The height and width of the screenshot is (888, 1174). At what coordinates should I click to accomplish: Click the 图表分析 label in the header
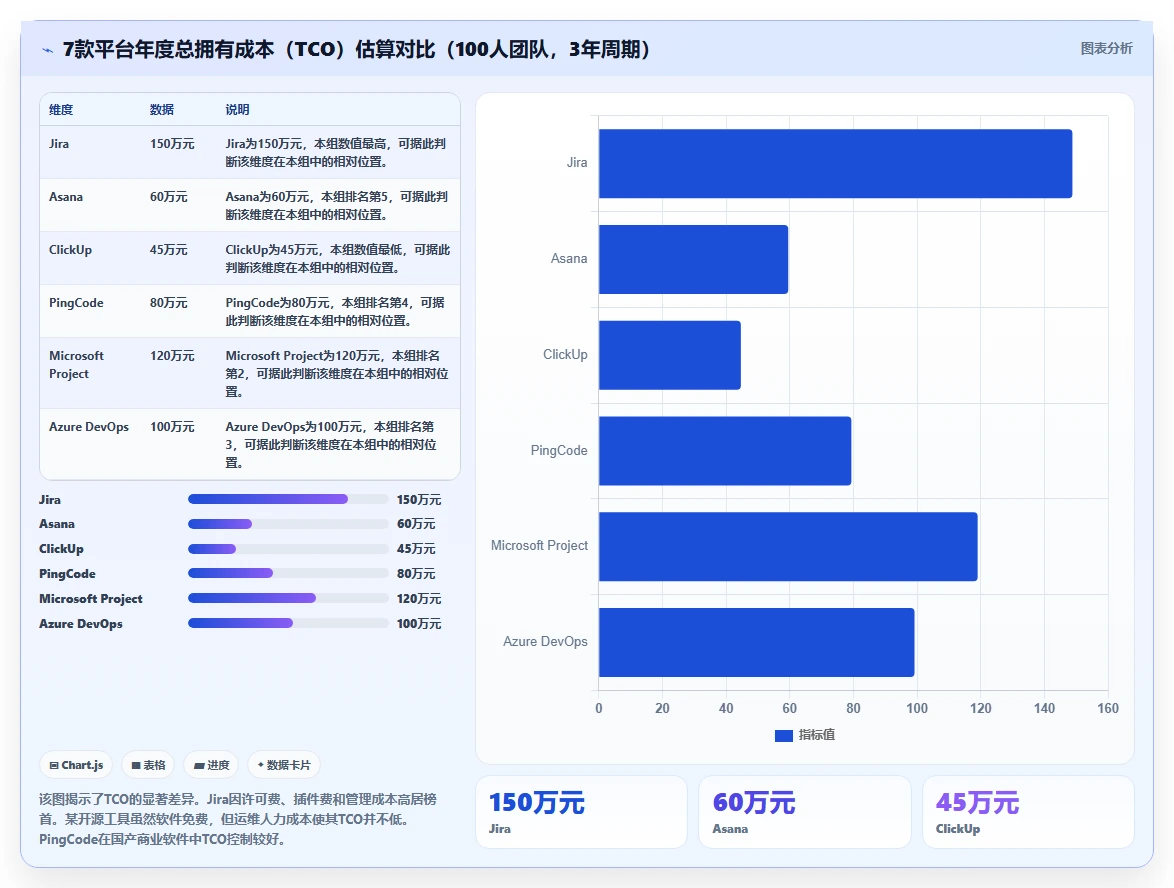[x=1106, y=49]
